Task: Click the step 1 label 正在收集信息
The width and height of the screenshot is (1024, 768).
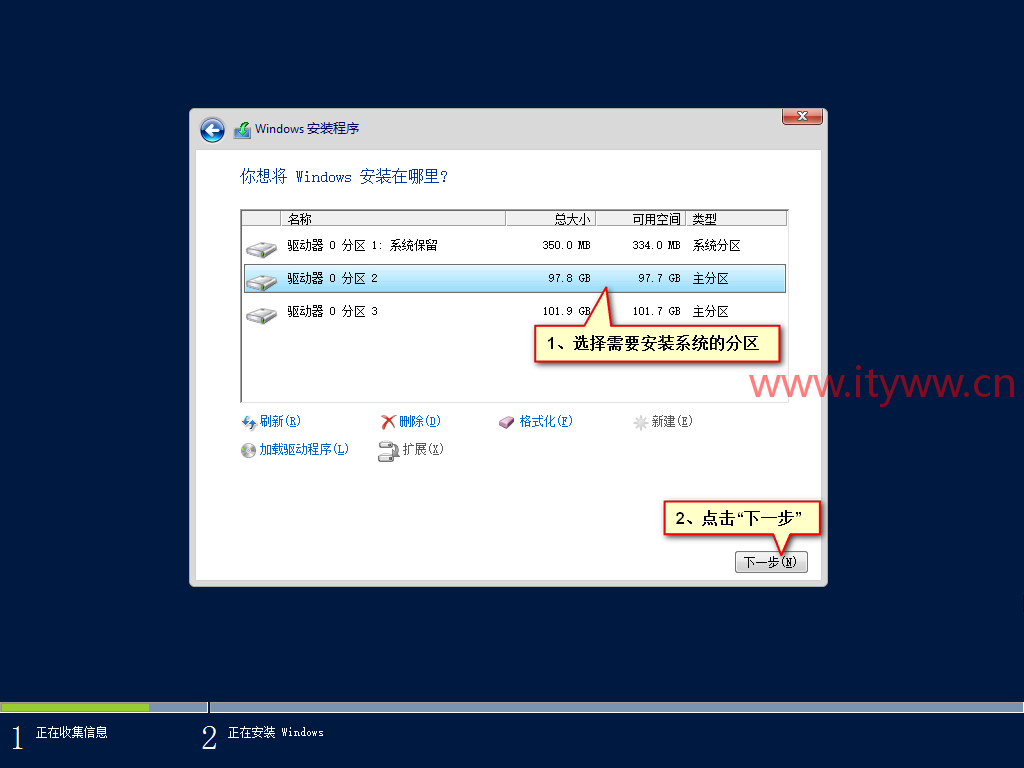Action: point(72,733)
